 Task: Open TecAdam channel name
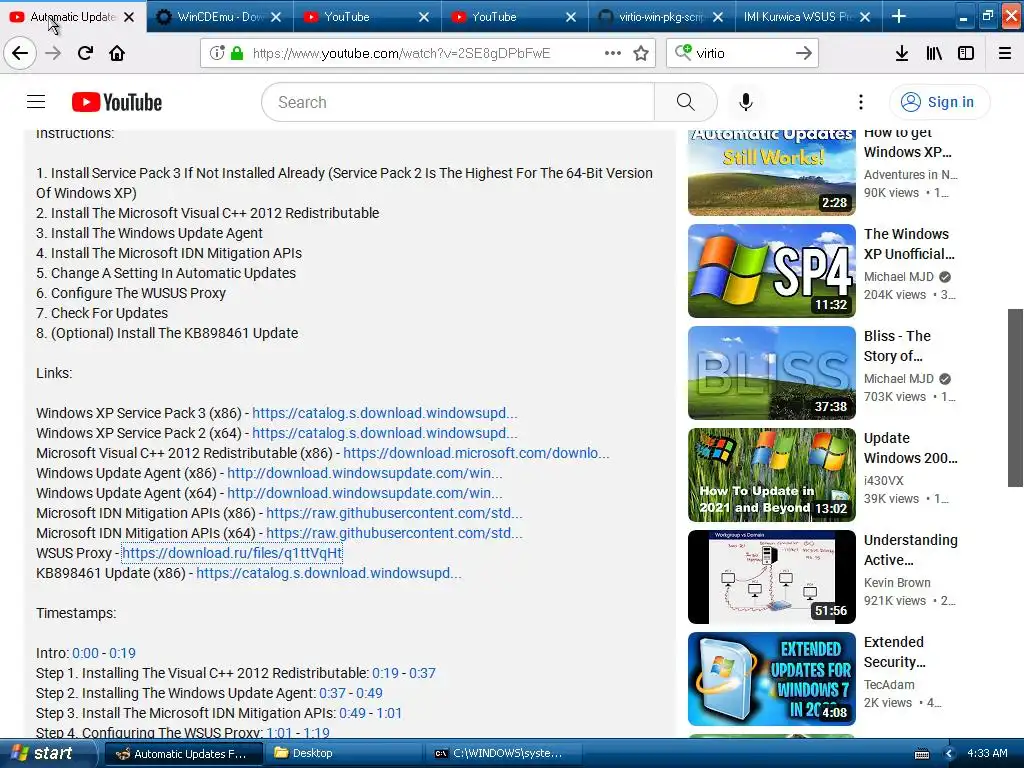(889, 684)
